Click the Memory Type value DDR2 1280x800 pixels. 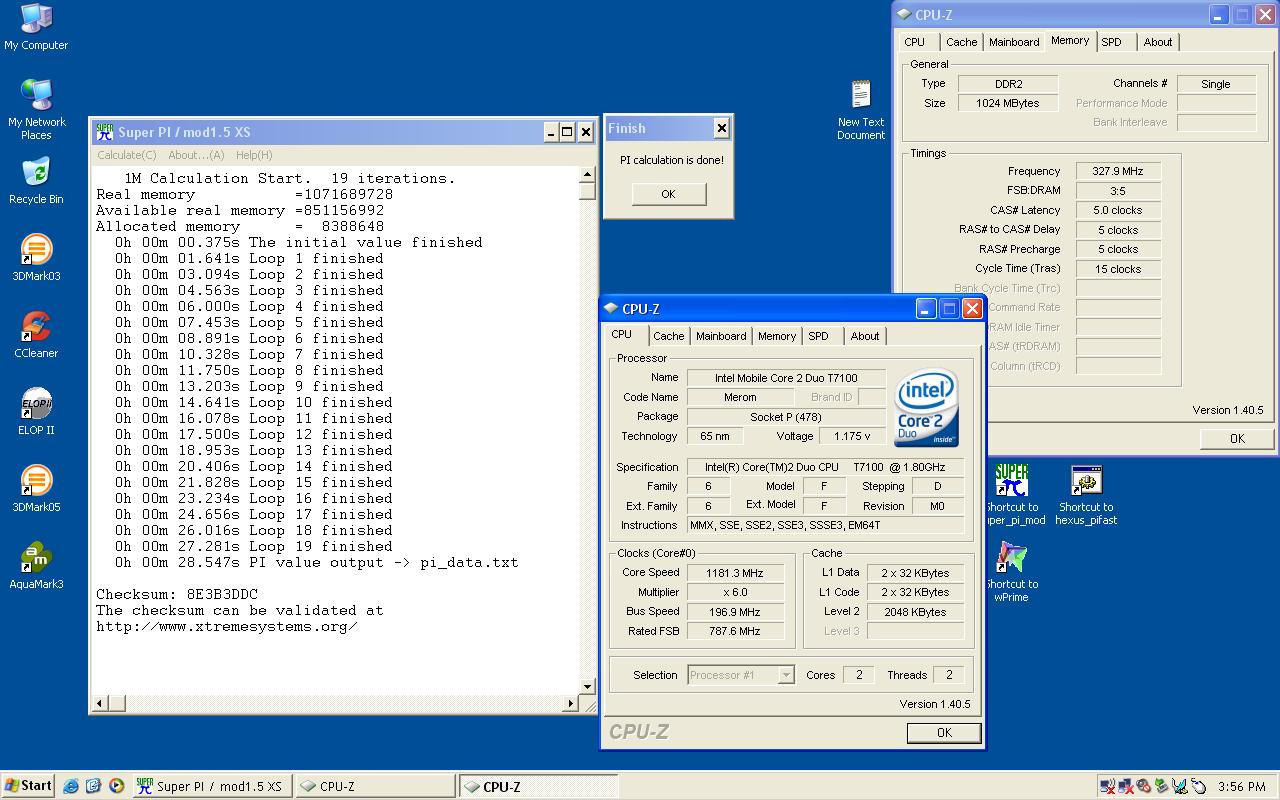coord(1008,84)
